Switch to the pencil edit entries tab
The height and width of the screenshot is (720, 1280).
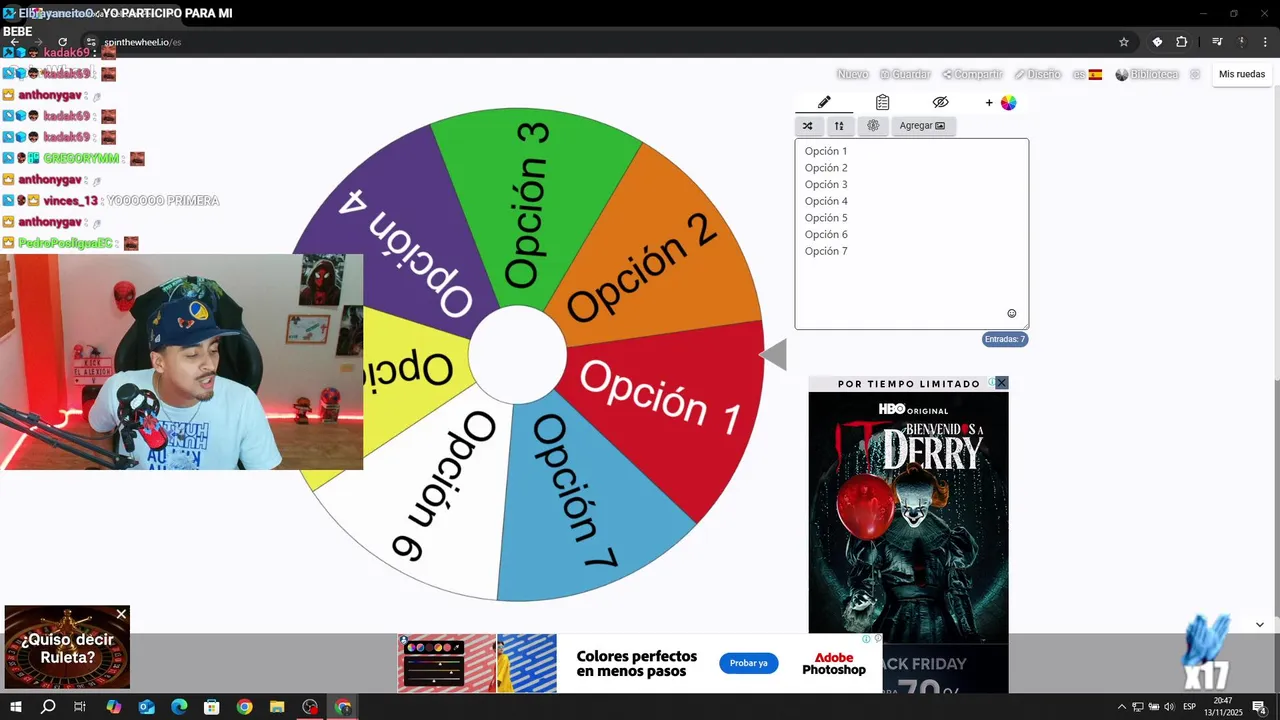click(824, 102)
